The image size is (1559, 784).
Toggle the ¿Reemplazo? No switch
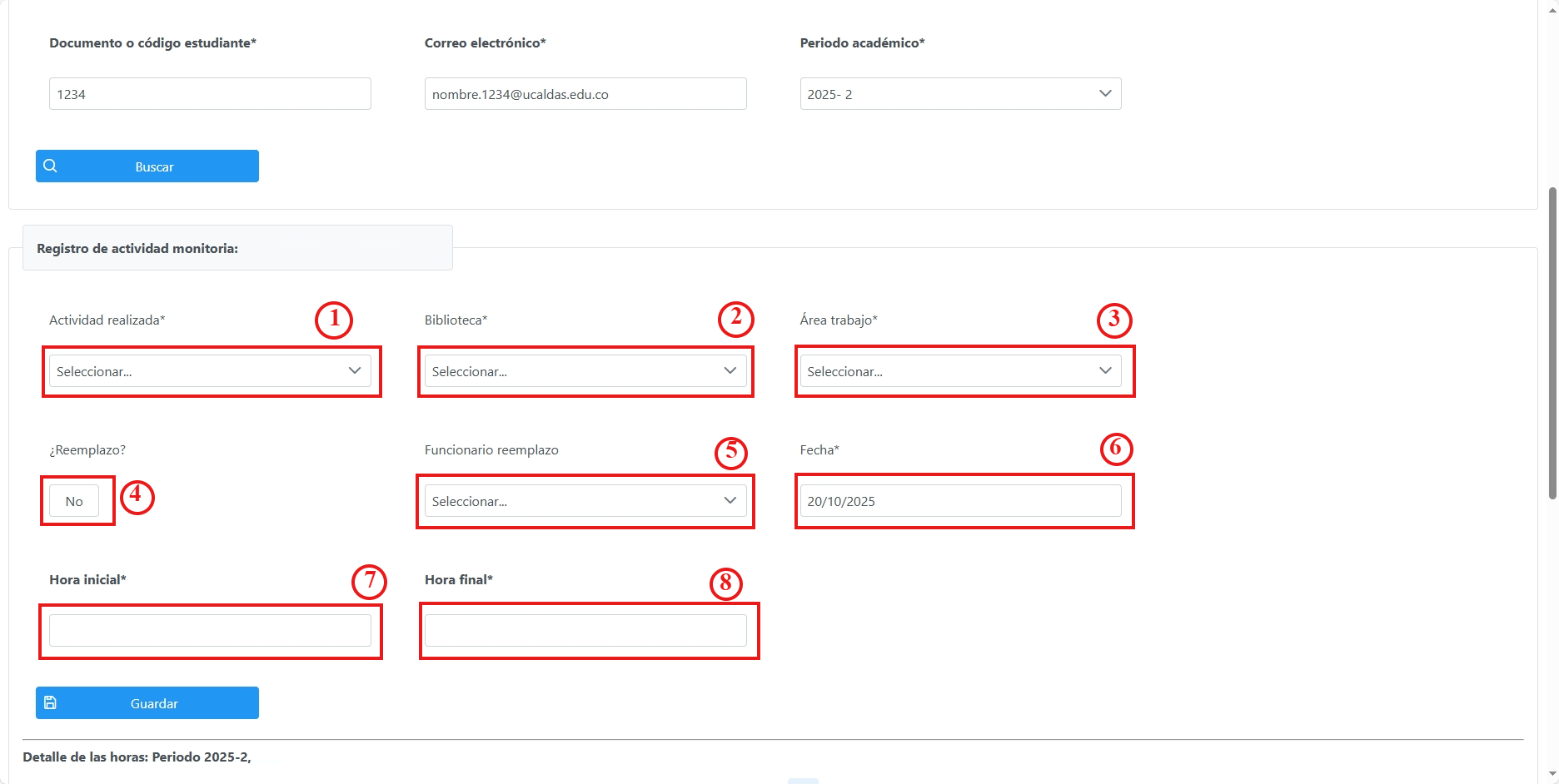(x=74, y=501)
